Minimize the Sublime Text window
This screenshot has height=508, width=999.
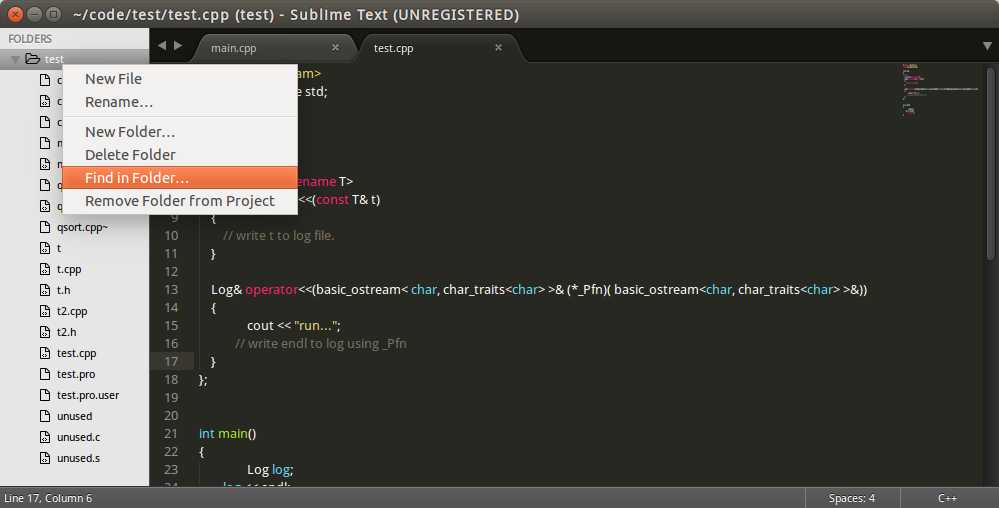pos(35,13)
